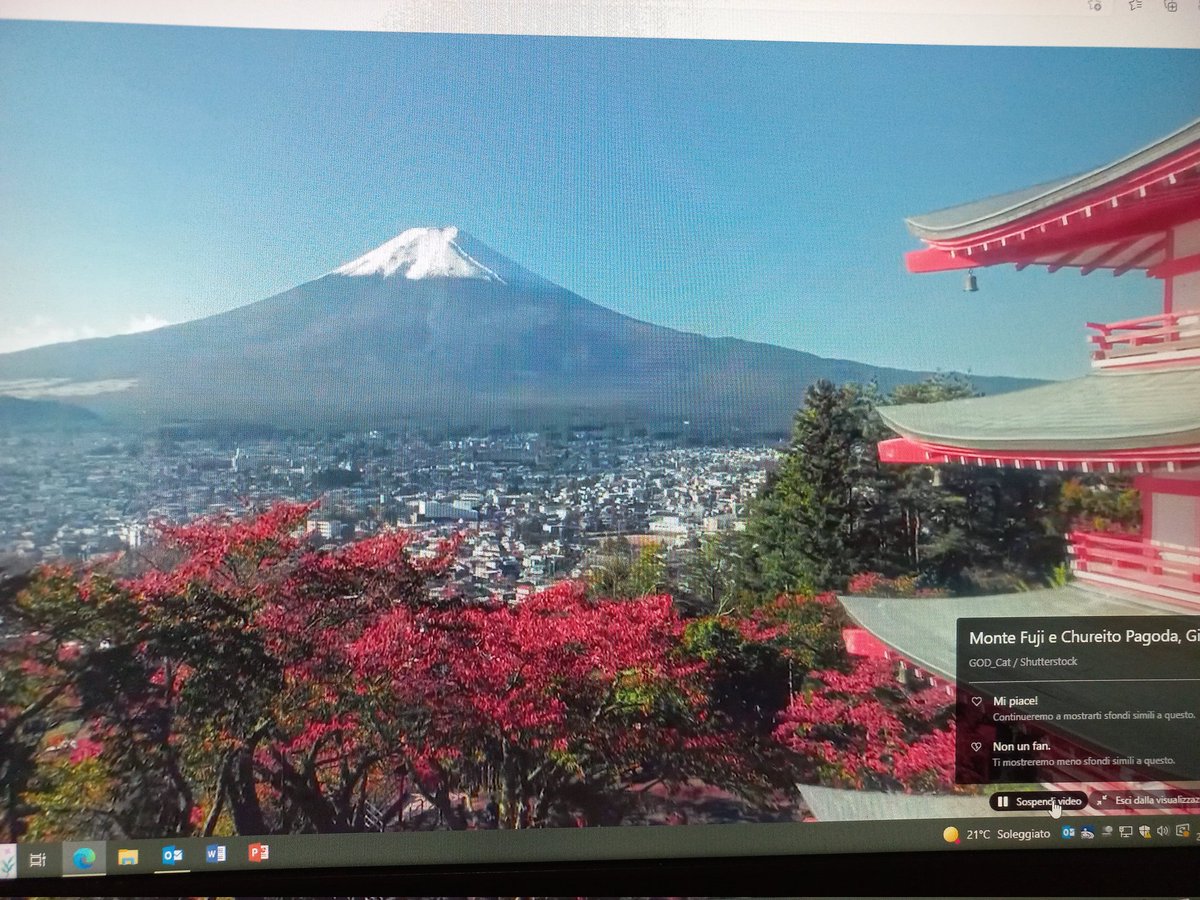Click the network icon in system tray
This screenshot has height=900, width=1200.
[x=1126, y=832]
